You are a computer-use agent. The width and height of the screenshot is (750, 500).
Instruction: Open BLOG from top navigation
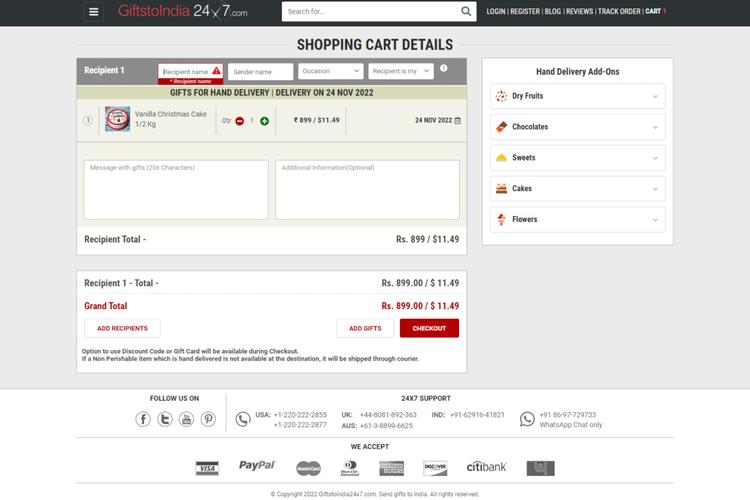click(x=552, y=11)
